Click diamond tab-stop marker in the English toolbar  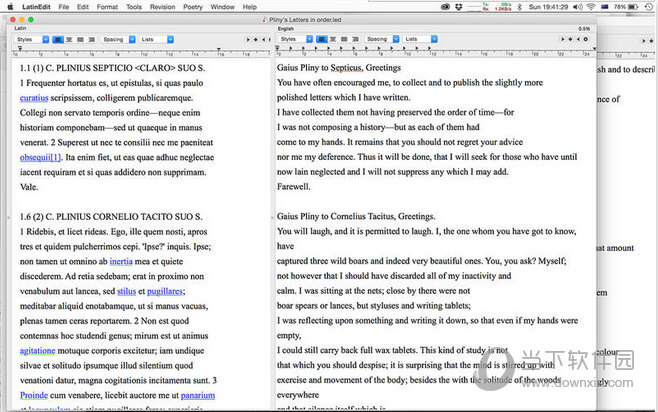(x=570, y=39)
